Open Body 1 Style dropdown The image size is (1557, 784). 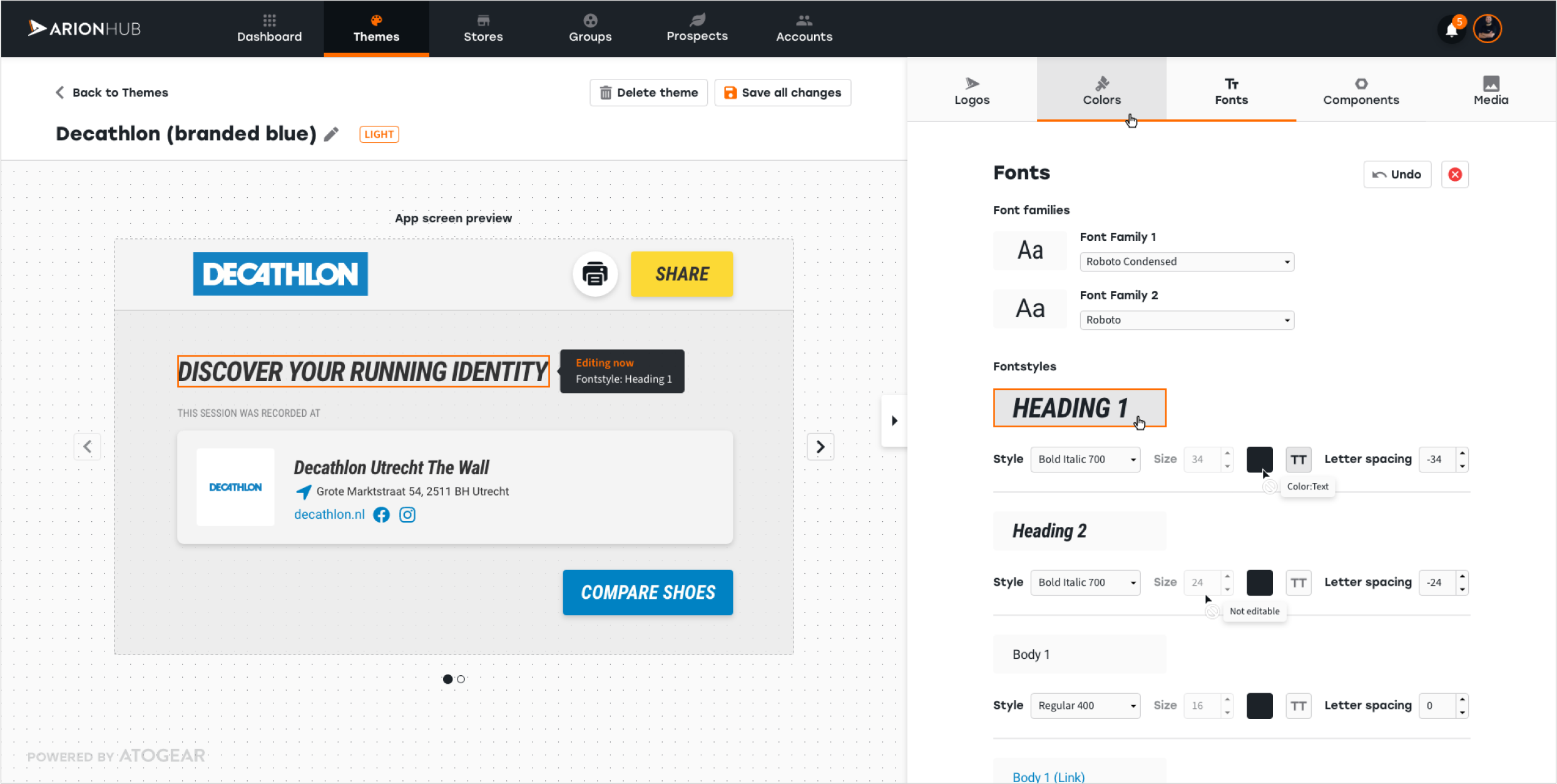[1085, 706]
